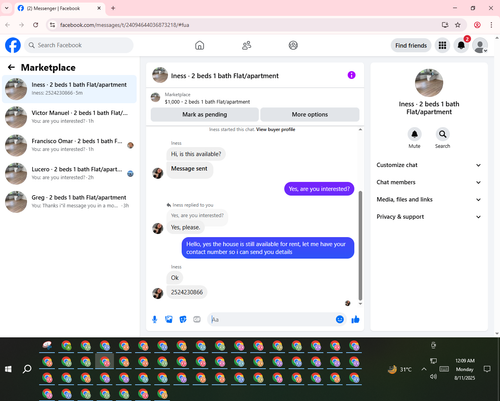Open Francisco Omar conversation
This screenshot has height=401, width=500.
[69, 145]
